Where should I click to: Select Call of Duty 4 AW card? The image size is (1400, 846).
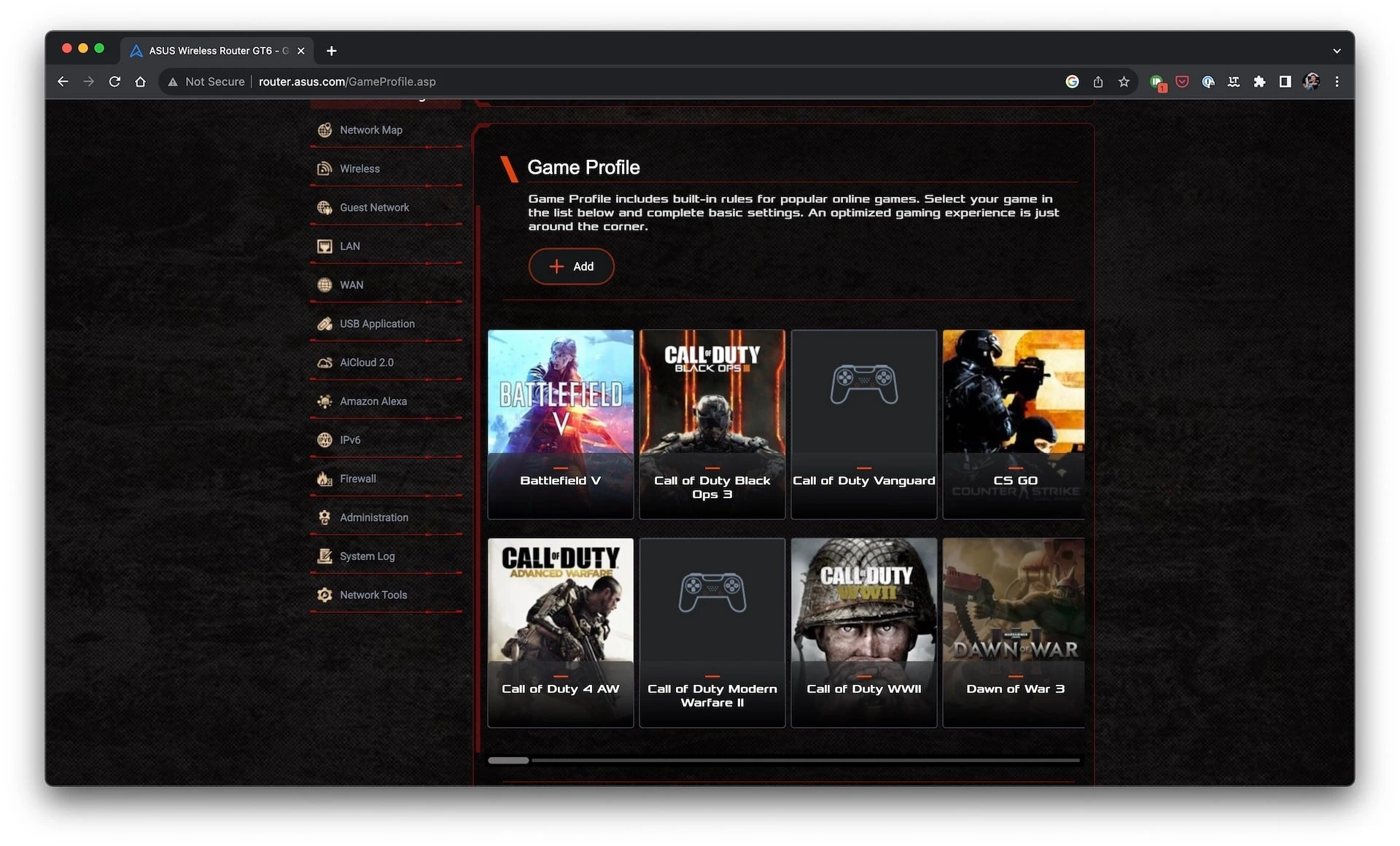click(560, 633)
